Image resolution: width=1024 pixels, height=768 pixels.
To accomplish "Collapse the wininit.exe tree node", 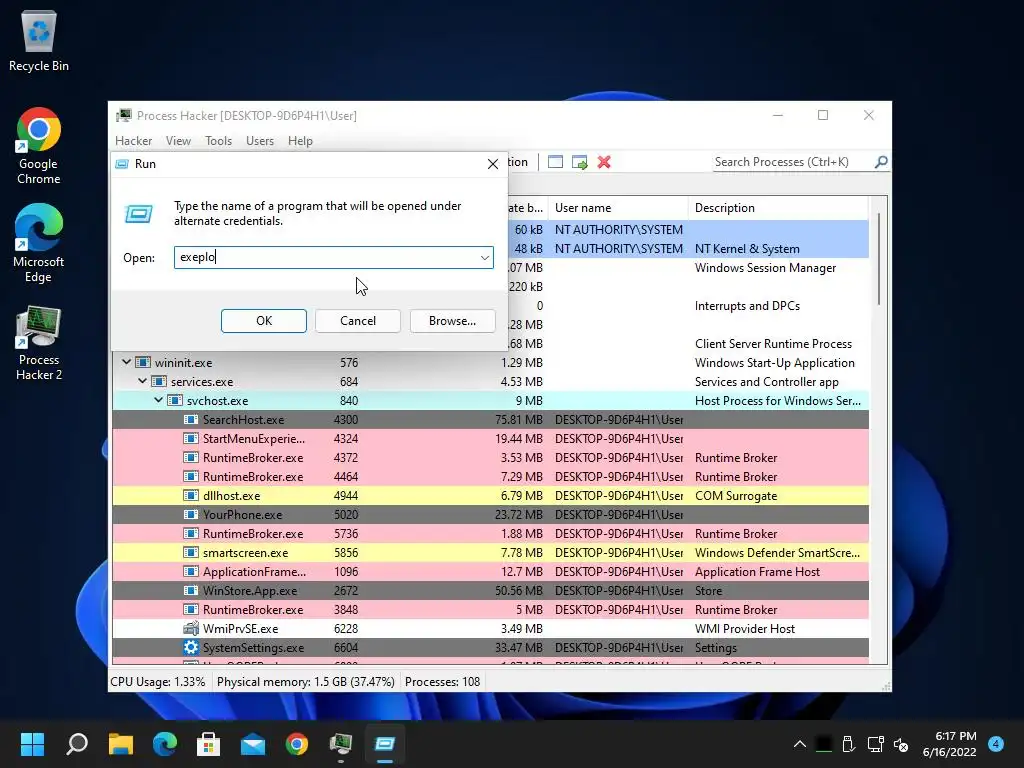I will 126,362.
